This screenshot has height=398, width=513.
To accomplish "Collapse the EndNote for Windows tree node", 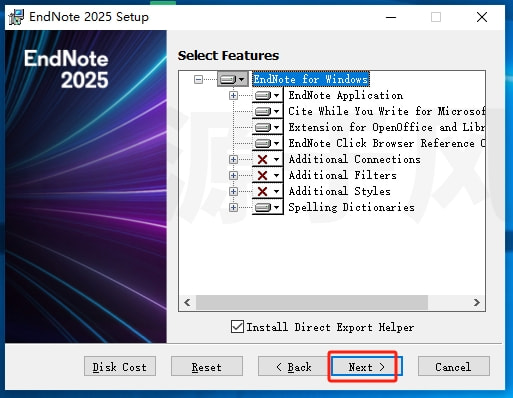I will [198, 79].
